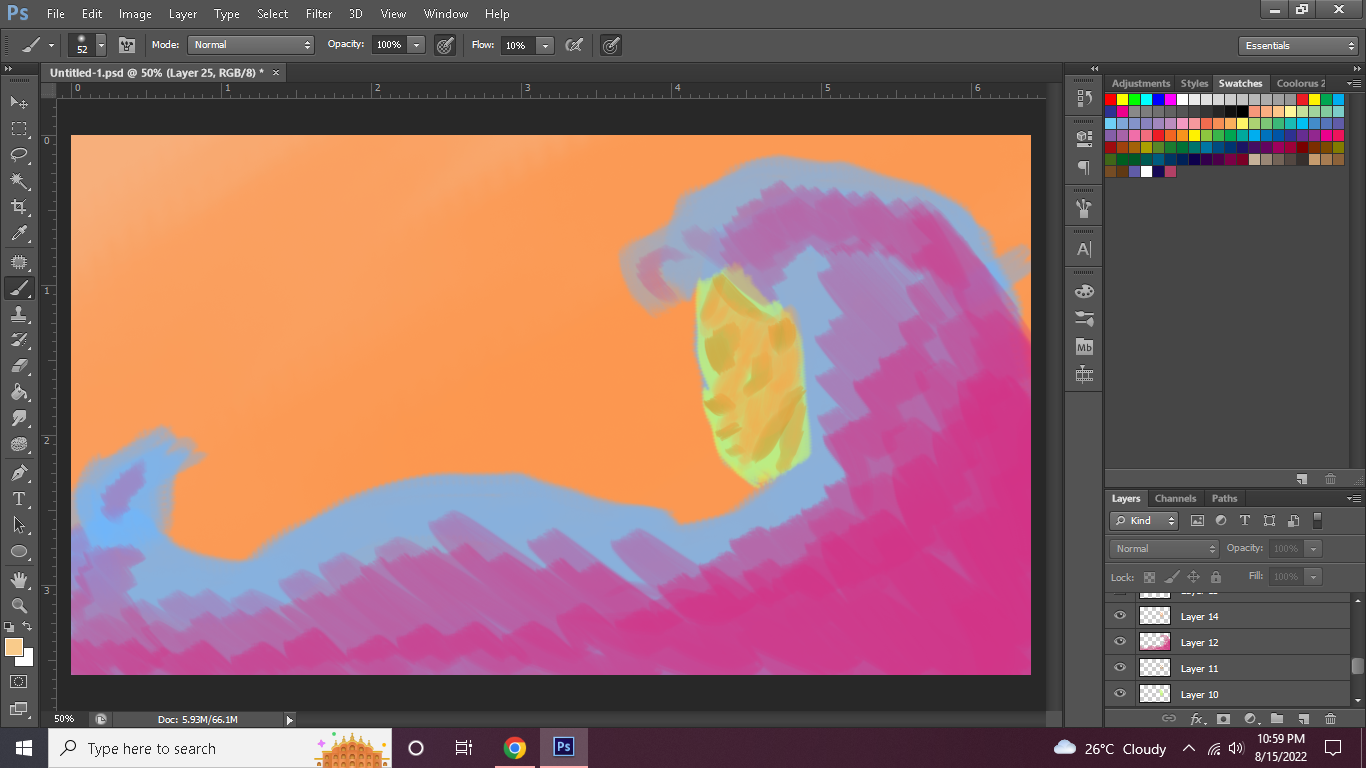Image resolution: width=1366 pixels, height=768 pixels.
Task: Add a layer mask
Action: click(1223, 719)
